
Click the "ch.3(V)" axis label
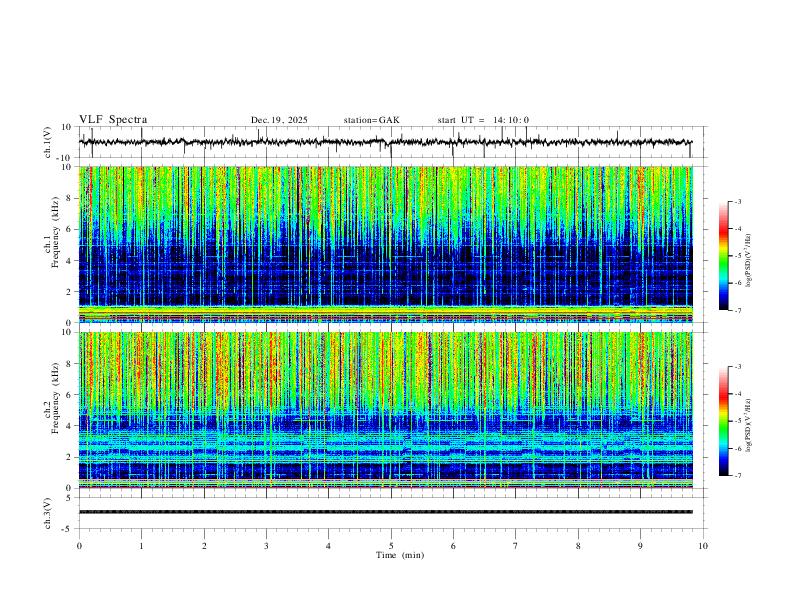pyautogui.click(x=48, y=513)
